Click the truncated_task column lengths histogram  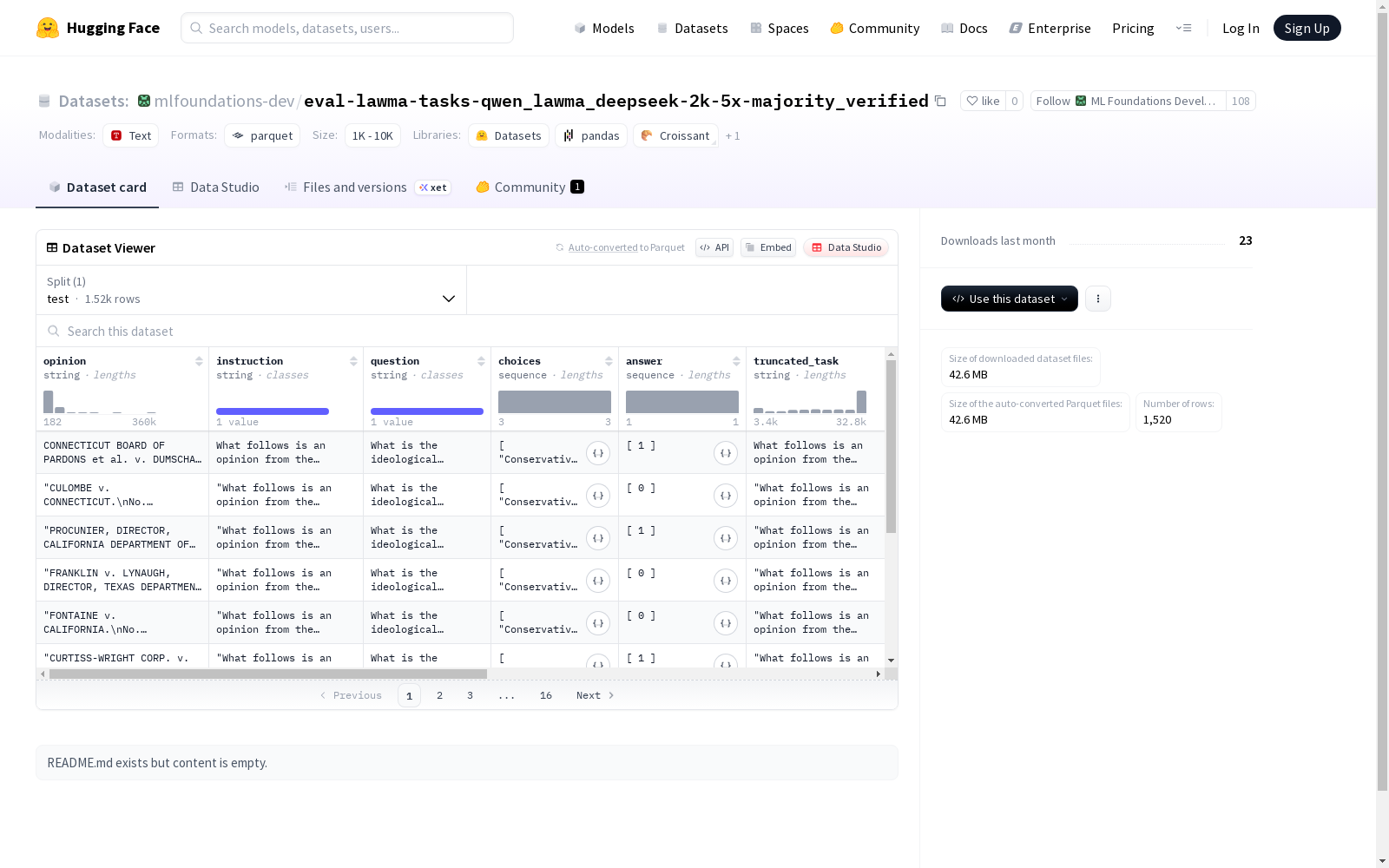click(811, 401)
